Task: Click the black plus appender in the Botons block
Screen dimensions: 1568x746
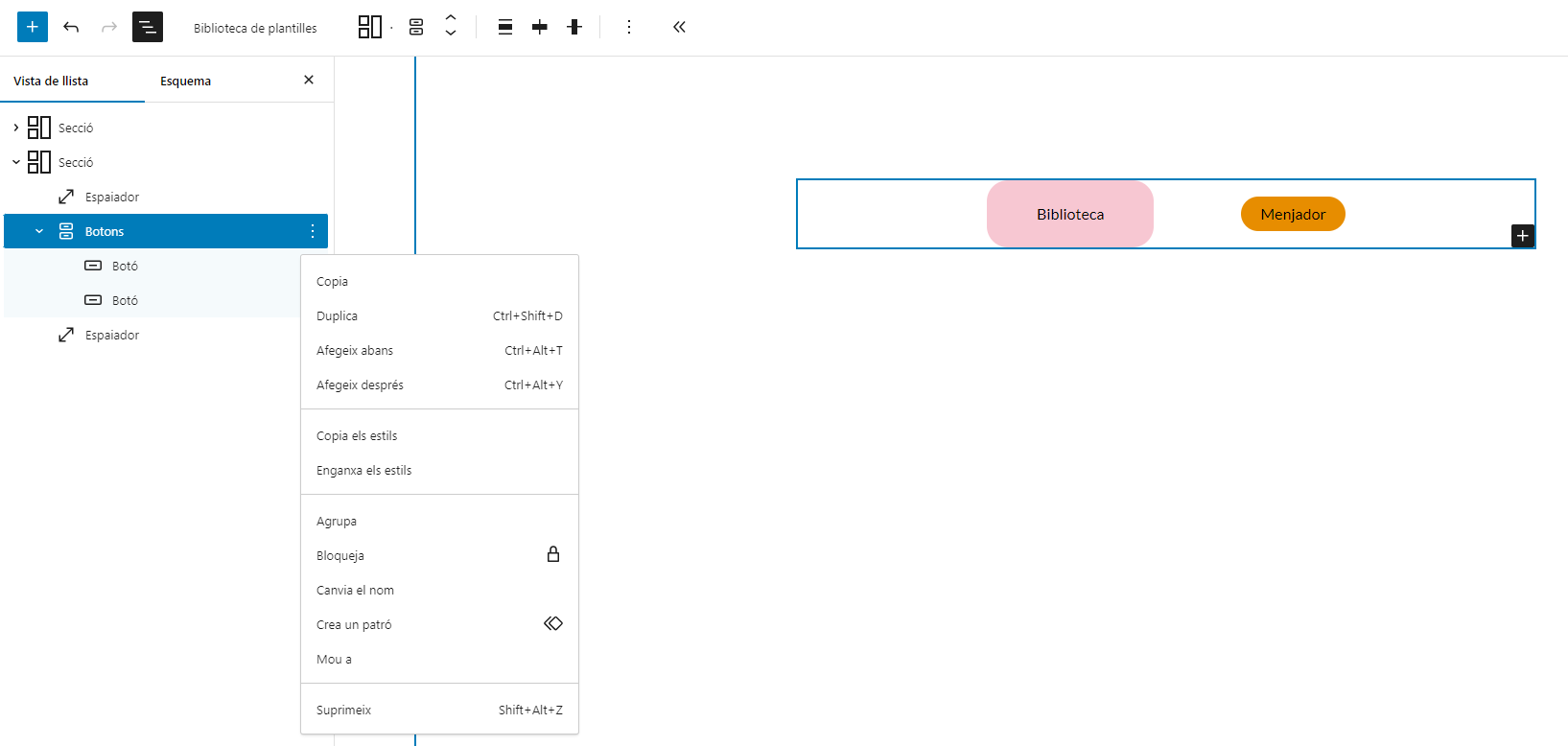Action: [x=1522, y=236]
